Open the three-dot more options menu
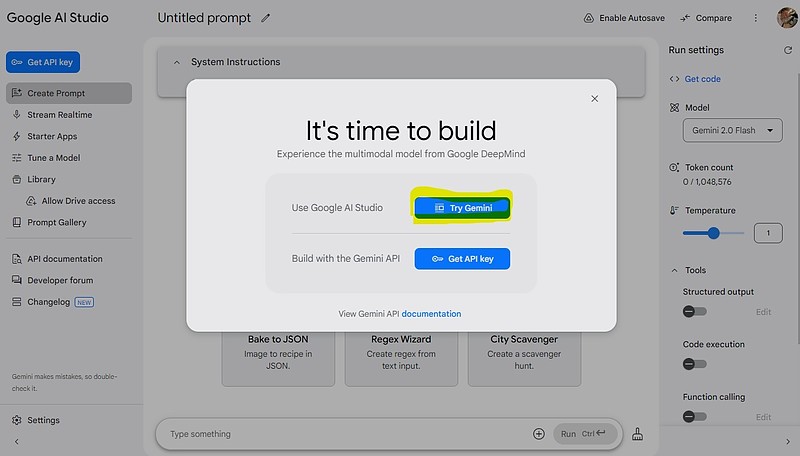 (756, 18)
